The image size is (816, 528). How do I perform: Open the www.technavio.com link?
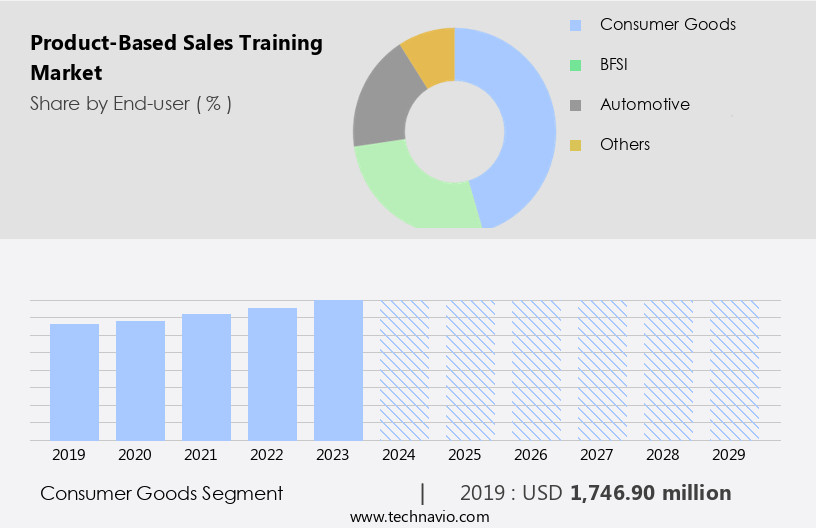tap(419, 516)
